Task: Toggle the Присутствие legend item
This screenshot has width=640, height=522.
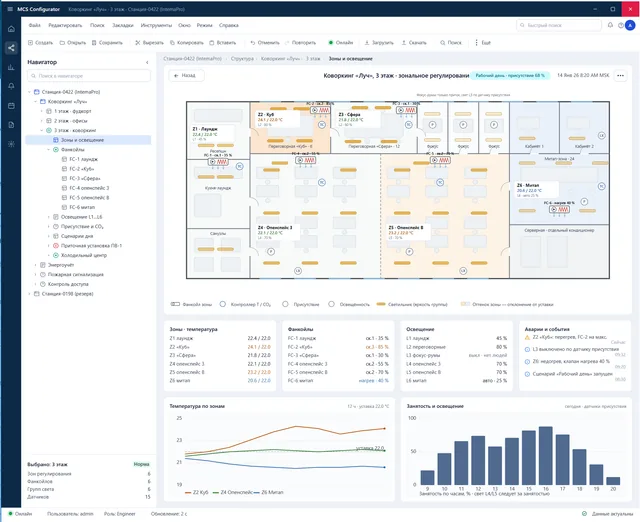Action: pos(301,304)
